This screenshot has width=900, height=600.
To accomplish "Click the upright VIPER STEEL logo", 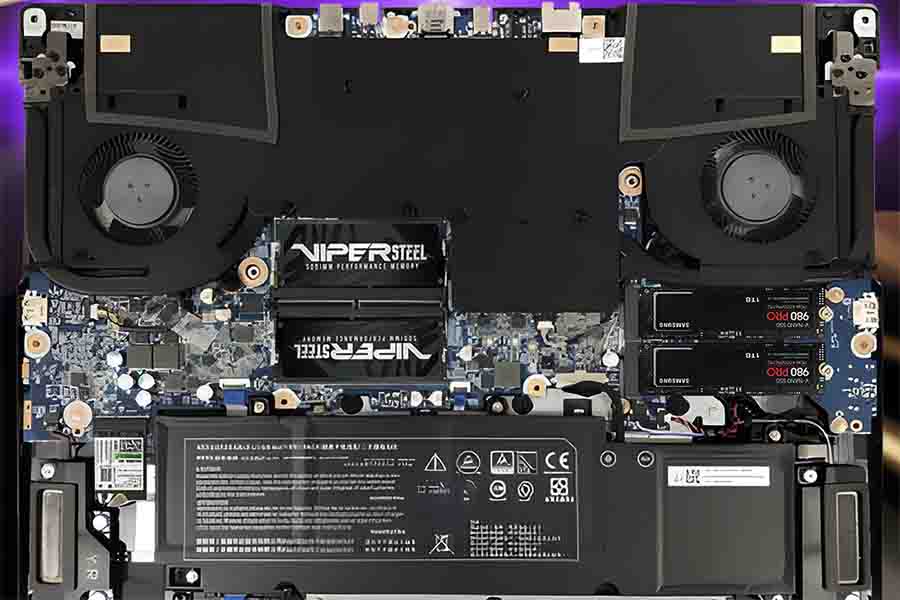I will point(357,251).
